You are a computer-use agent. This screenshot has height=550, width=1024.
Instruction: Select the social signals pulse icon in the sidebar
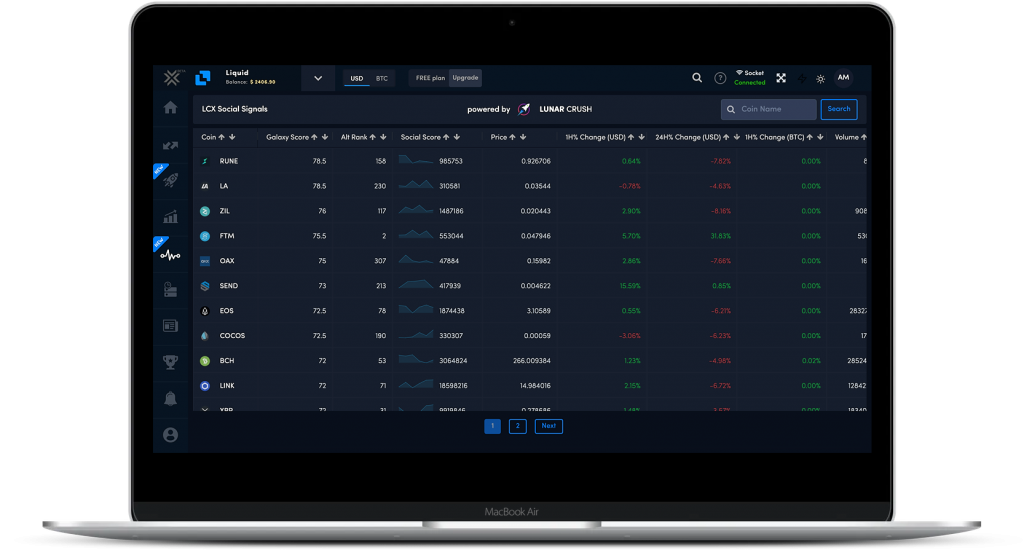[x=170, y=255]
